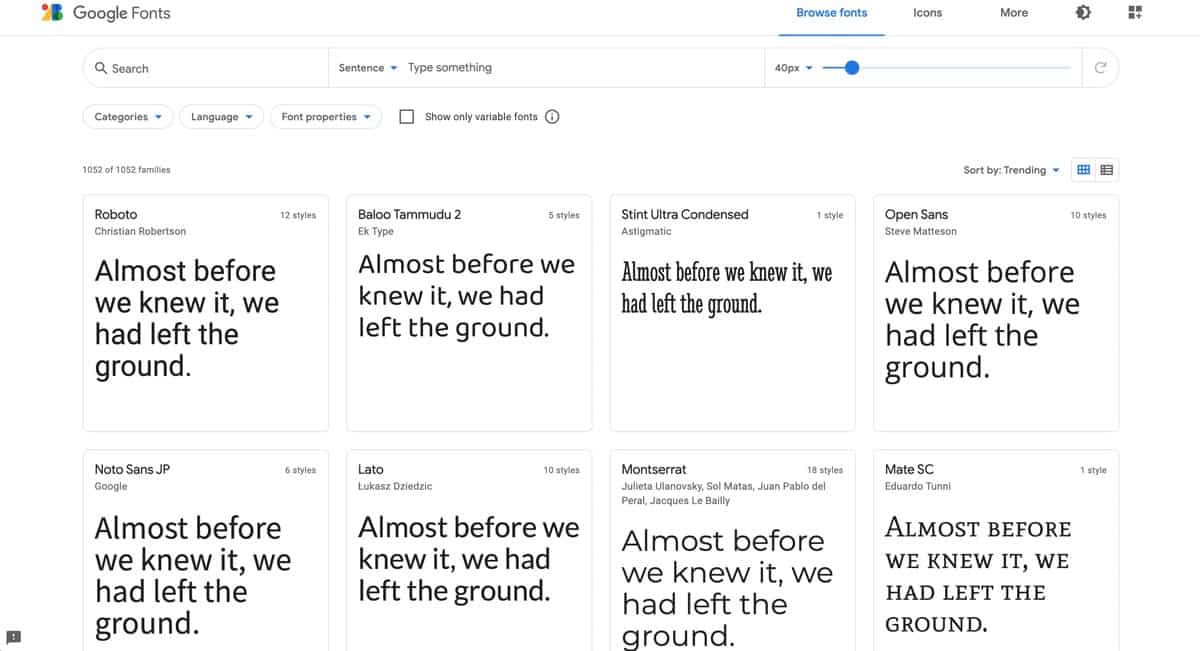This screenshot has height=651, width=1200.
Task: Switch to grid view layout
Action: pos(1083,170)
